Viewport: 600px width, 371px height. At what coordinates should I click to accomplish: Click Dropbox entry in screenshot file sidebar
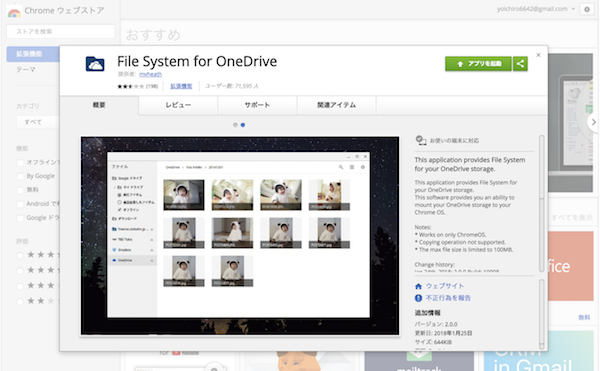pos(132,250)
